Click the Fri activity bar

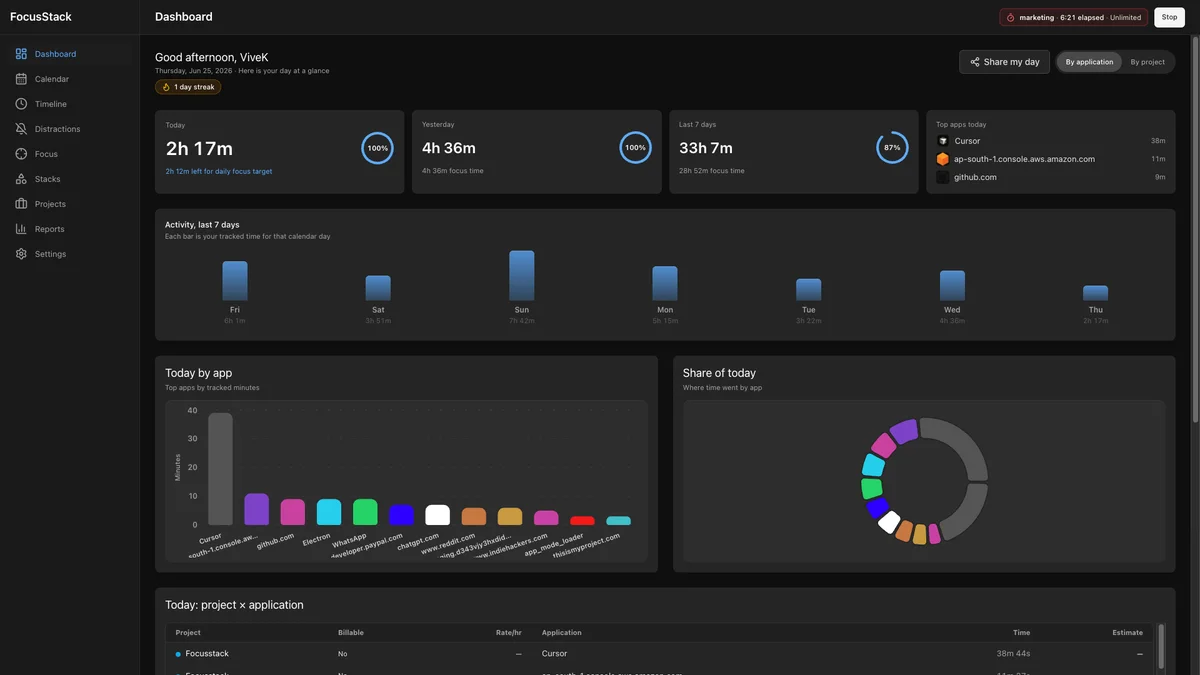pos(235,281)
